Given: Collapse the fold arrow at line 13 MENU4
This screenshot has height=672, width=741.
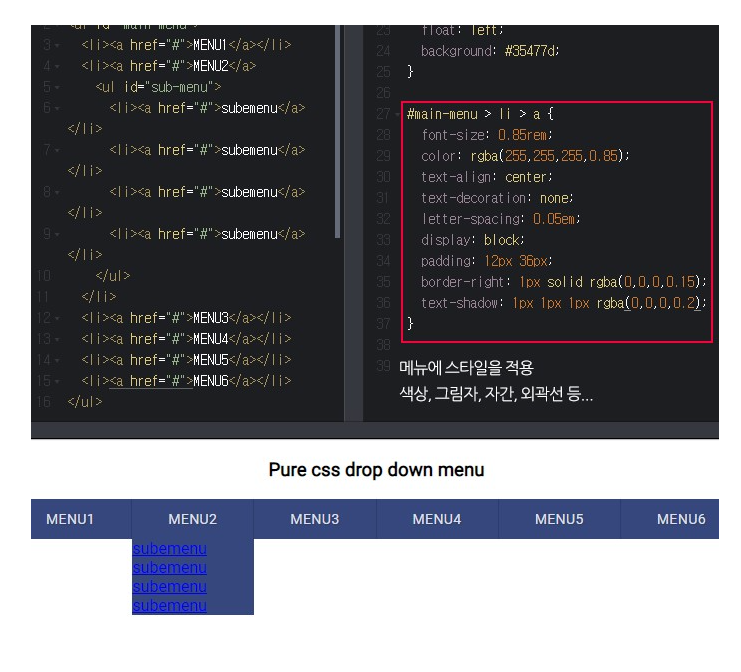Looking at the screenshot, I should coord(57,340).
